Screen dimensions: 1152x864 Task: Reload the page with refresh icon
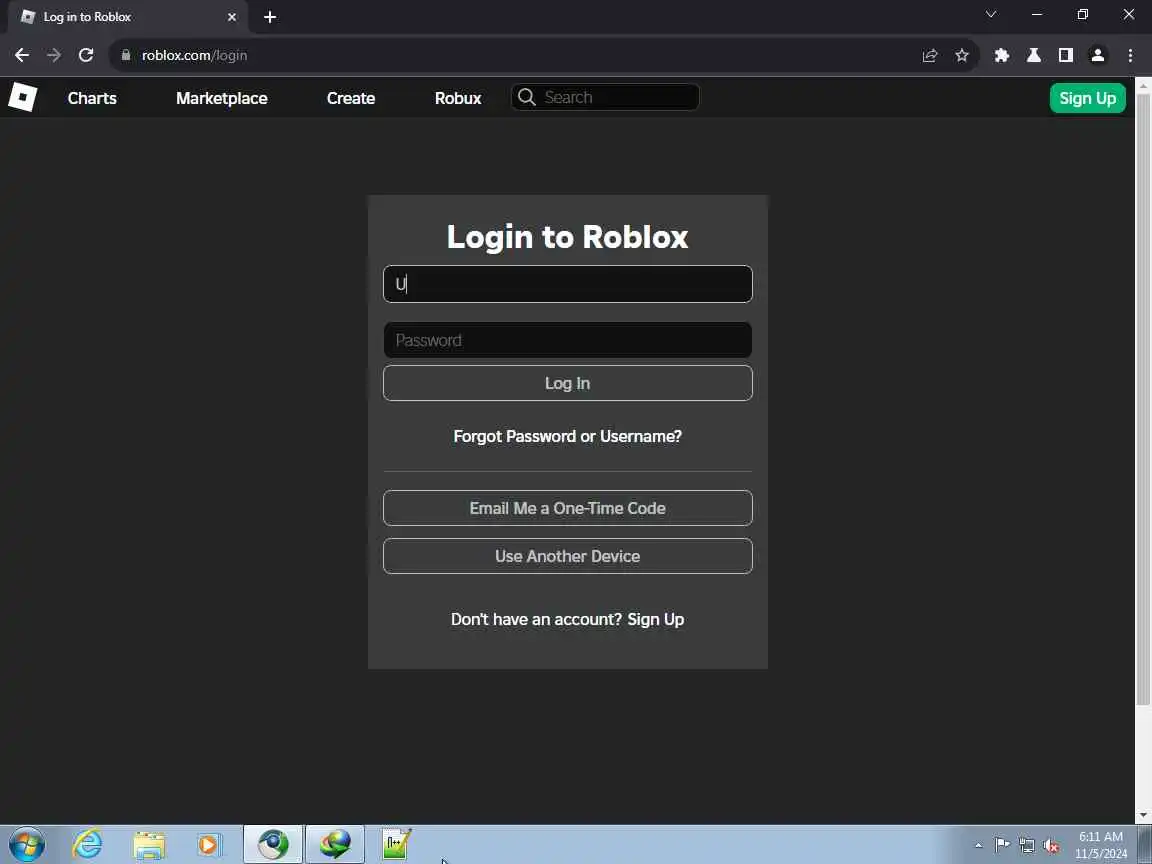click(x=86, y=55)
